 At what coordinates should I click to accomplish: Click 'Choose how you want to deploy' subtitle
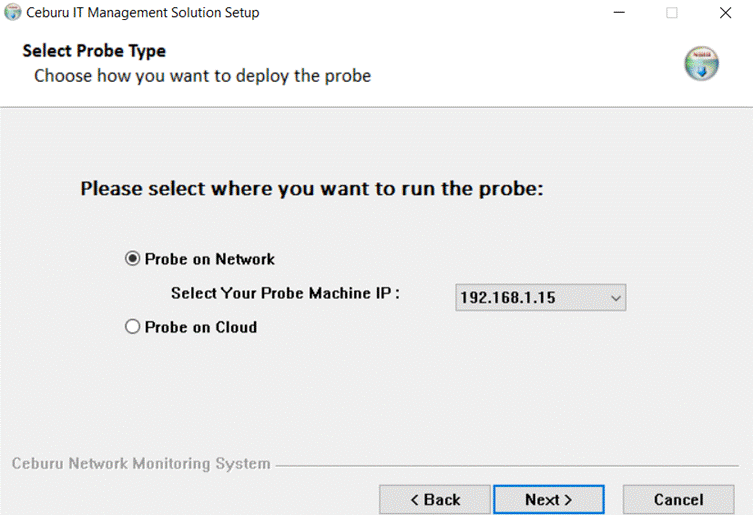203,76
